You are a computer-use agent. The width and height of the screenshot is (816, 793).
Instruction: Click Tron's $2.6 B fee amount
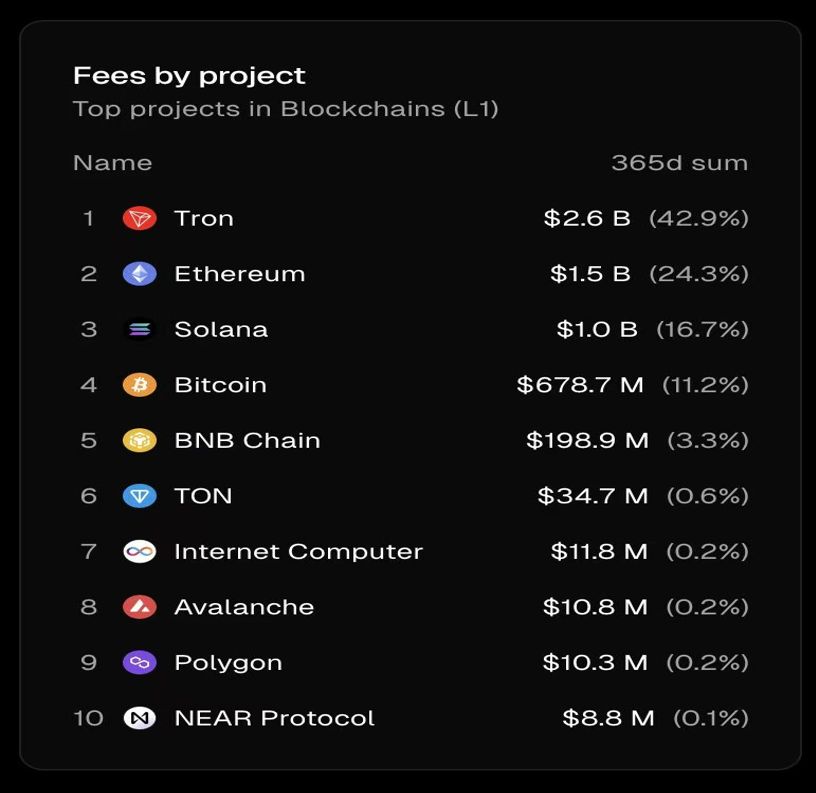[587, 219]
